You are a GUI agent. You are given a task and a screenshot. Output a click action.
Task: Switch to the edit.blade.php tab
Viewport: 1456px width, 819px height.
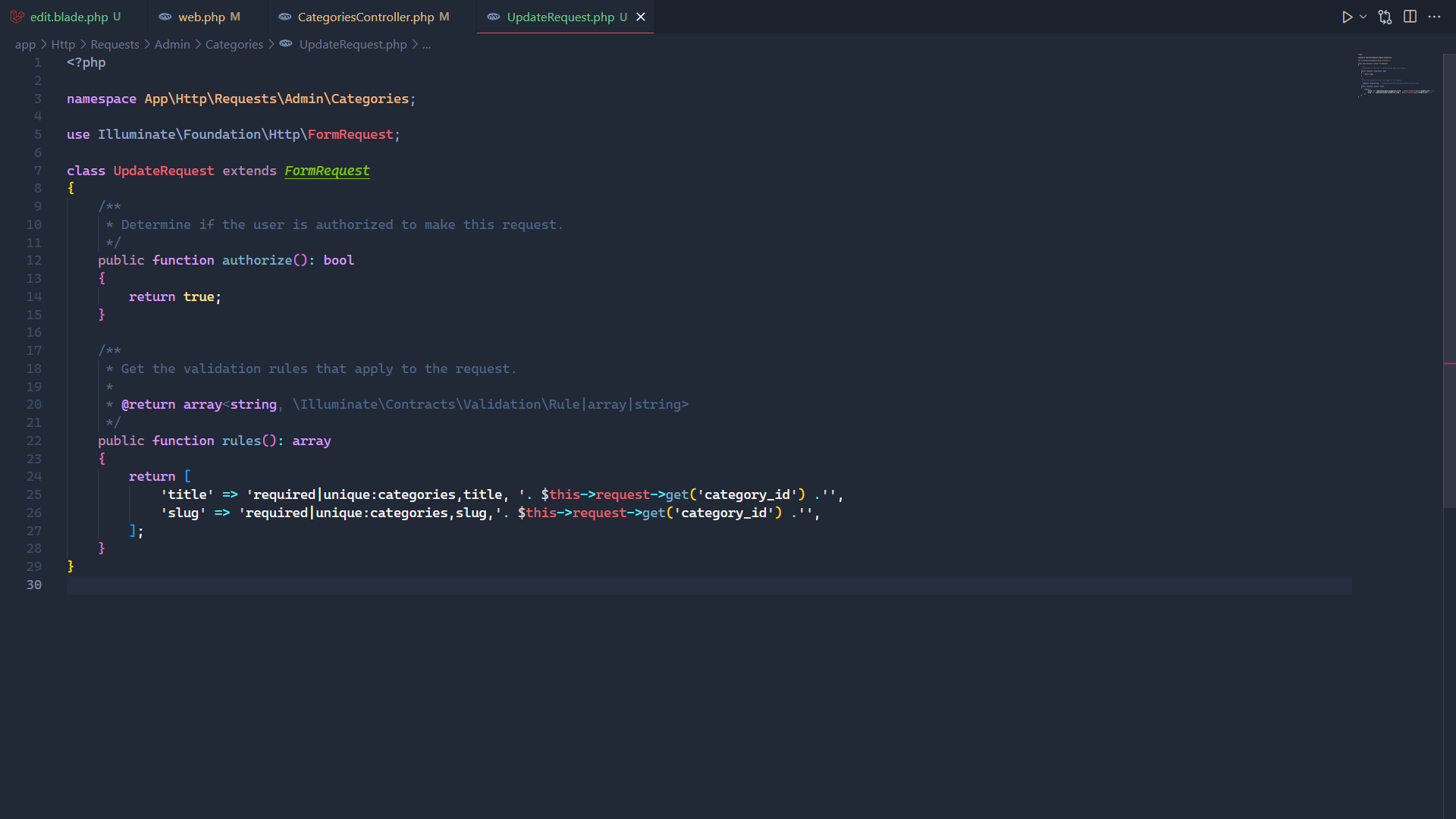point(69,17)
